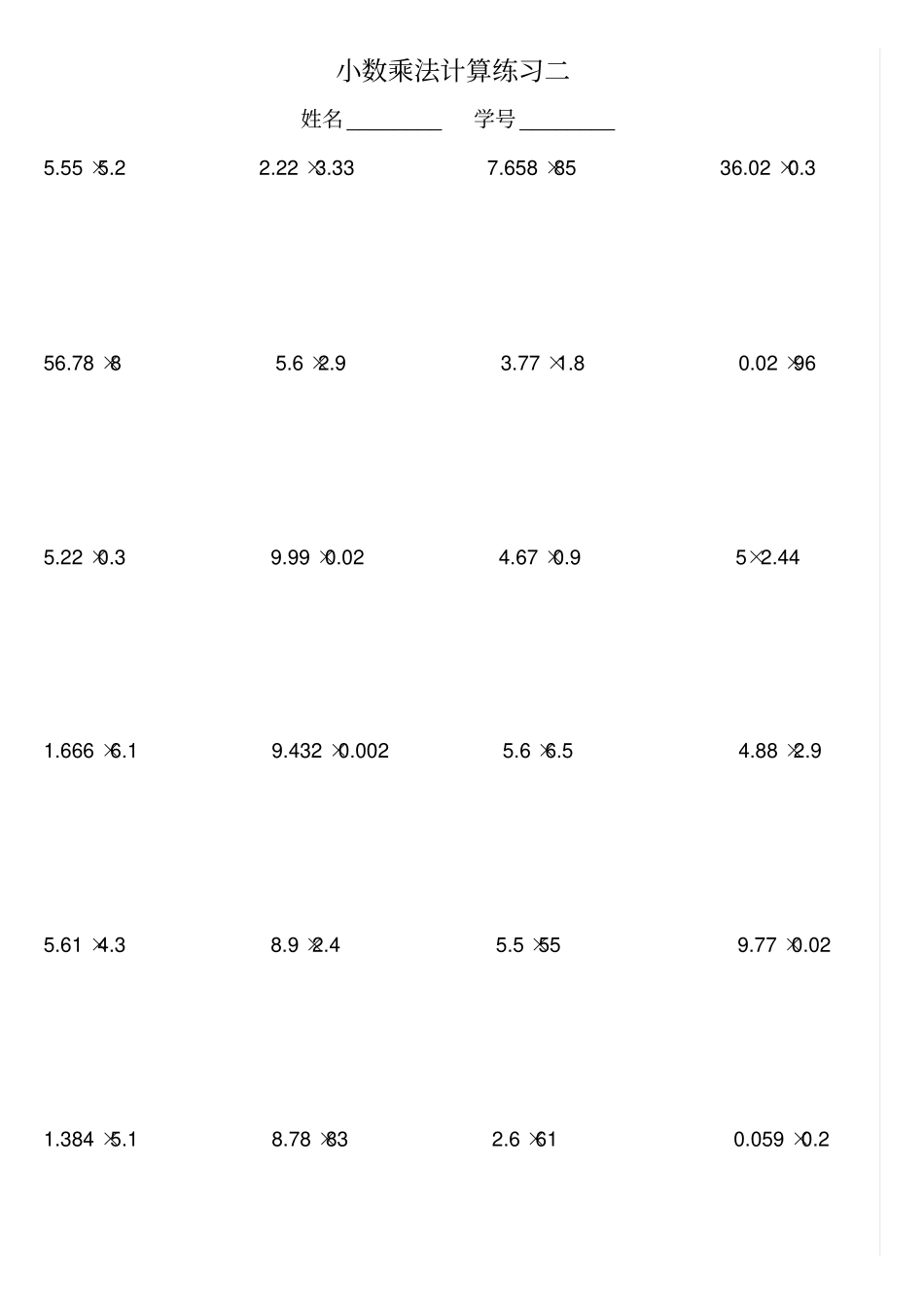Click the problem 5.5 × 55
This screenshot has width=924, height=1308.
click(x=528, y=945)
